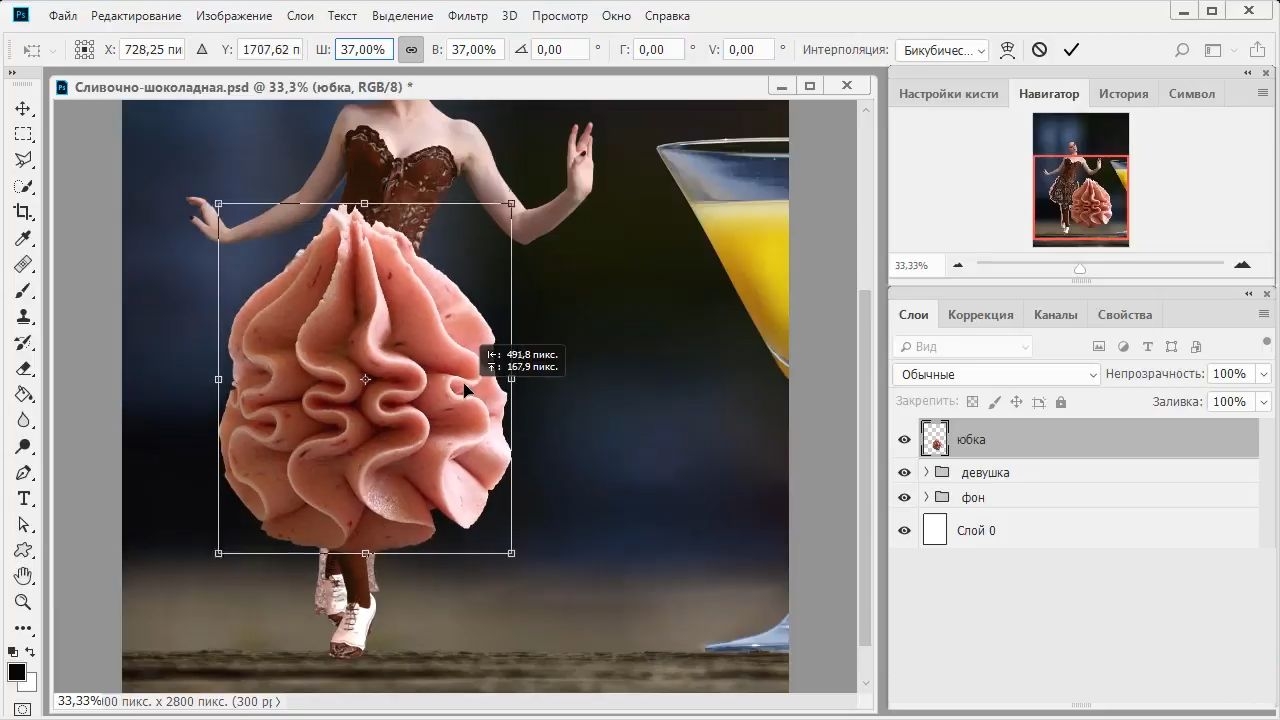Switch to the Настройки кисти tab
This screenshot has width=1280, height=720.
pyautogui.click(x=948, y=93)
